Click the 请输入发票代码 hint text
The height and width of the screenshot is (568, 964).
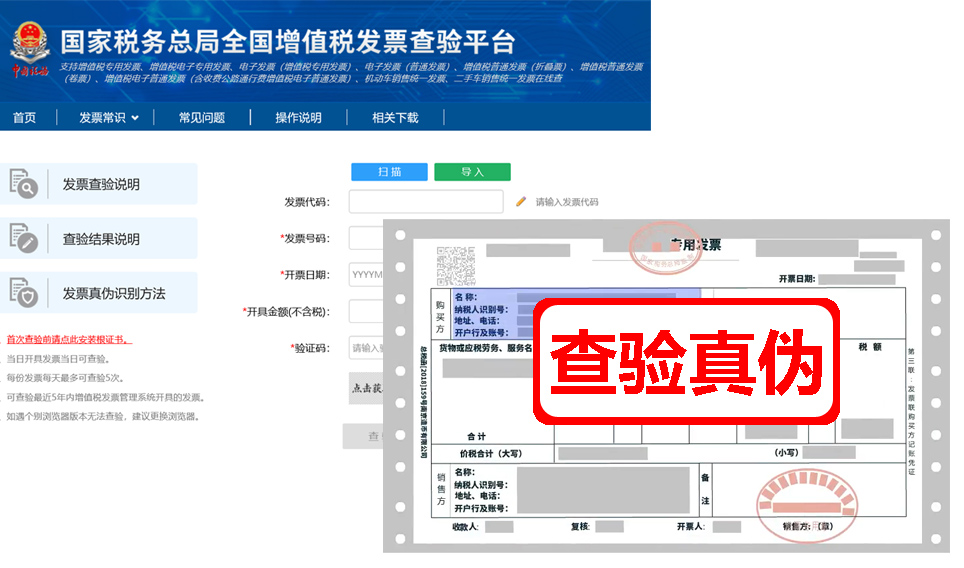566,202
